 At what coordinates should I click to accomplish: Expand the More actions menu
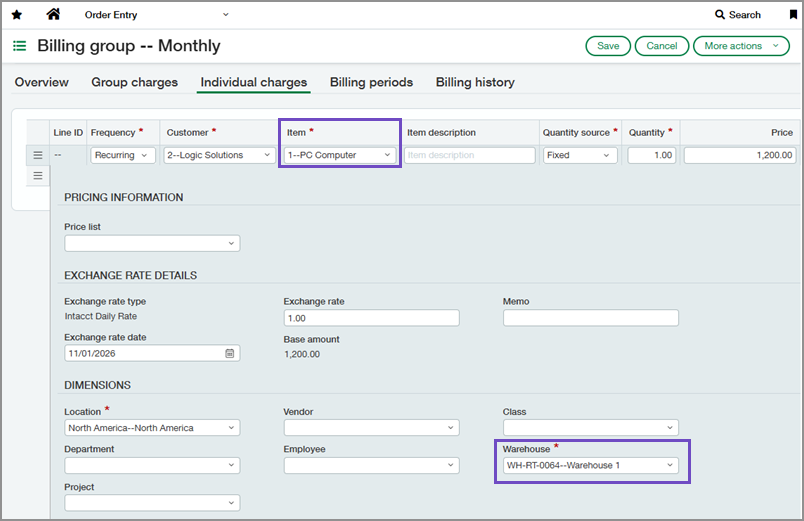741,46
